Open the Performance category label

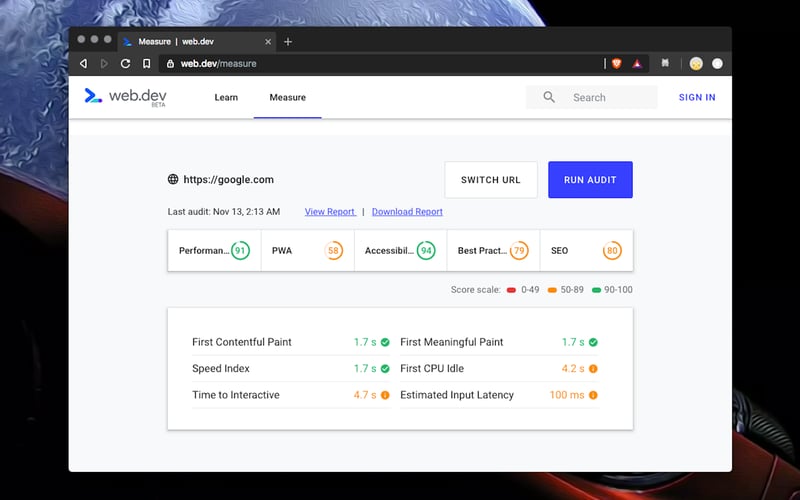[204, 251]
